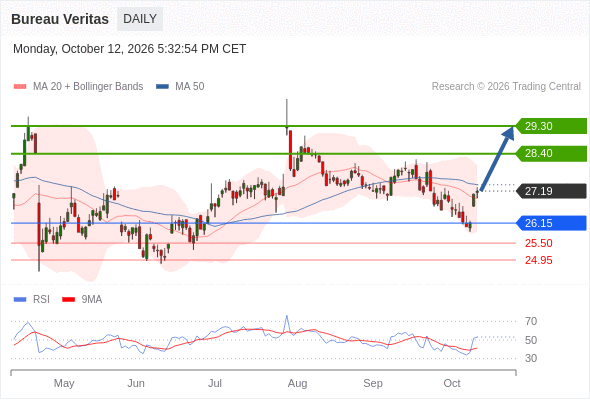Image resolution: width=590 pixels, height=400 pixels.
Task: Click the MA 20 + Bollinger Bands label
Action: (88, 87)
